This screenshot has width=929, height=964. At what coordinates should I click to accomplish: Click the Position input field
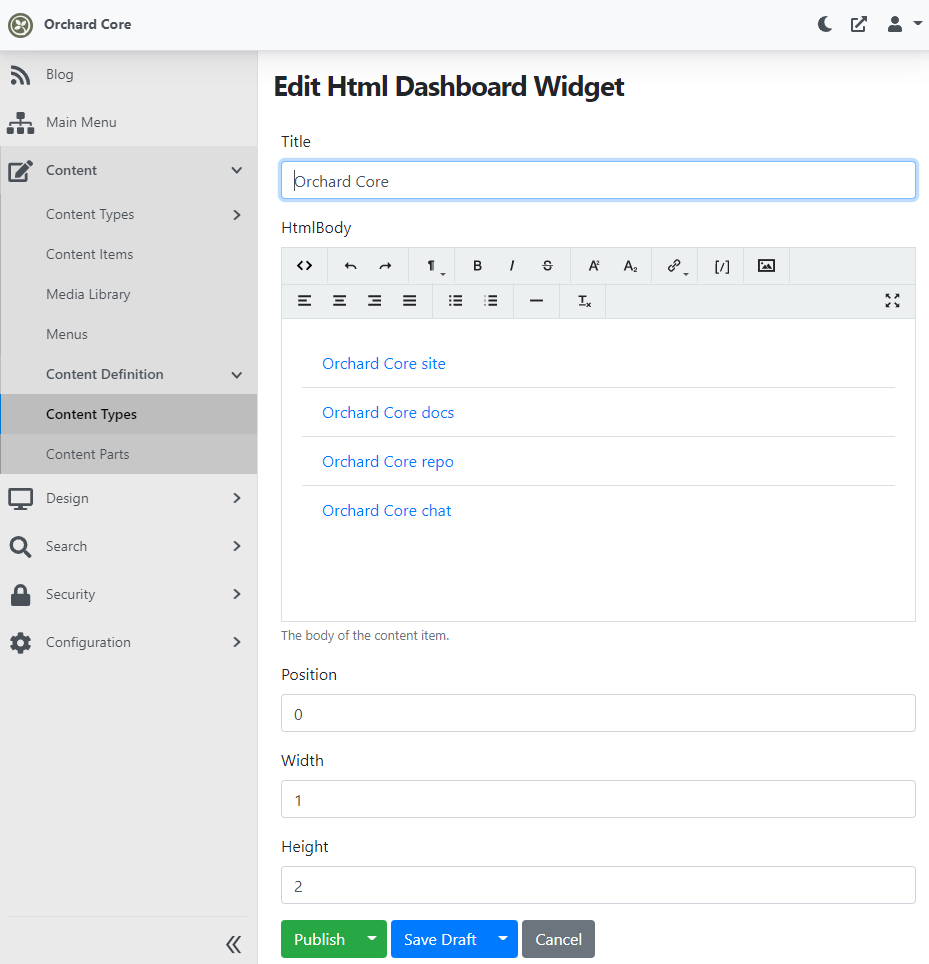point(598,713)
